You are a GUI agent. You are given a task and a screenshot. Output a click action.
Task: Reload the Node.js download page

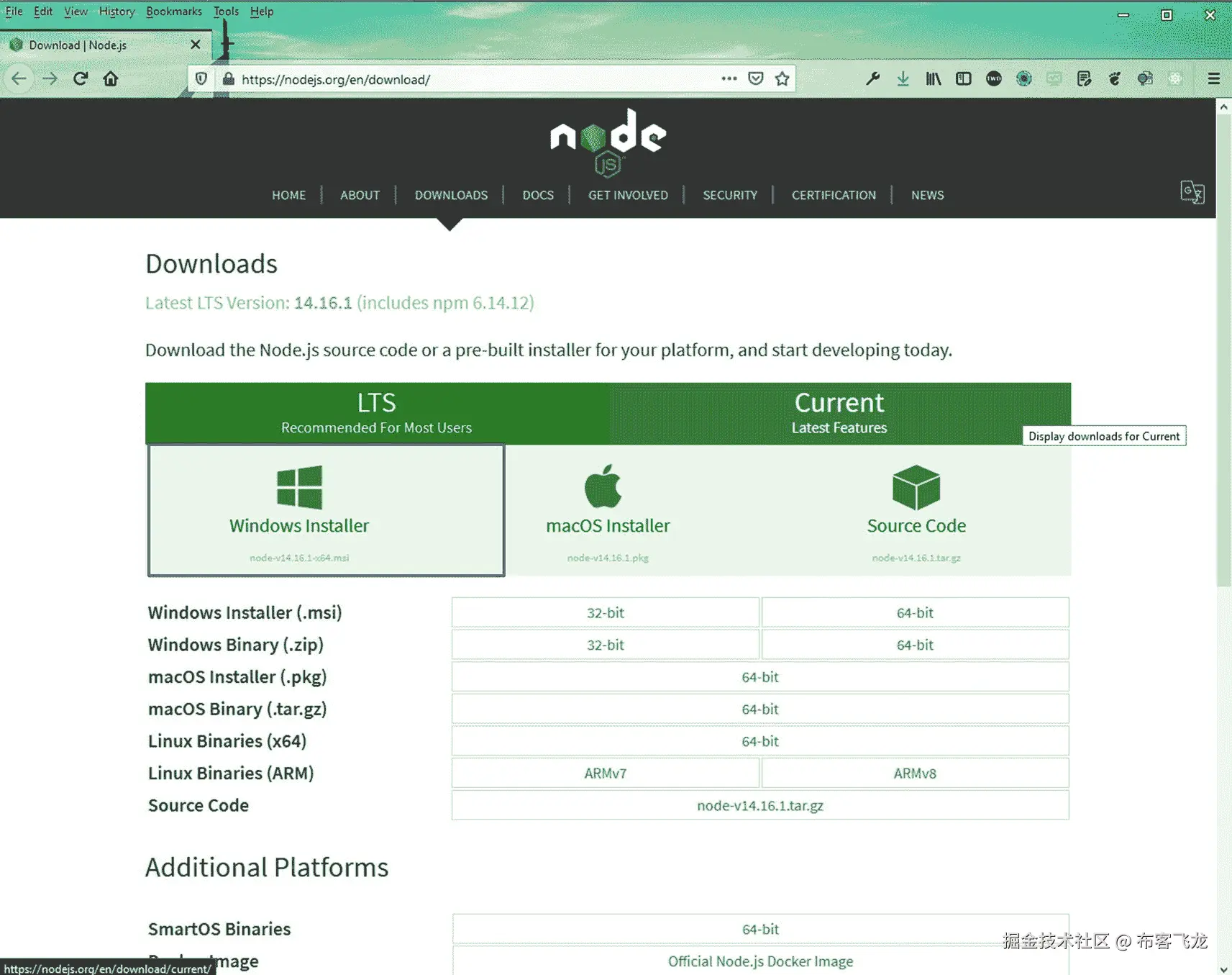click(x=81, y=78)
